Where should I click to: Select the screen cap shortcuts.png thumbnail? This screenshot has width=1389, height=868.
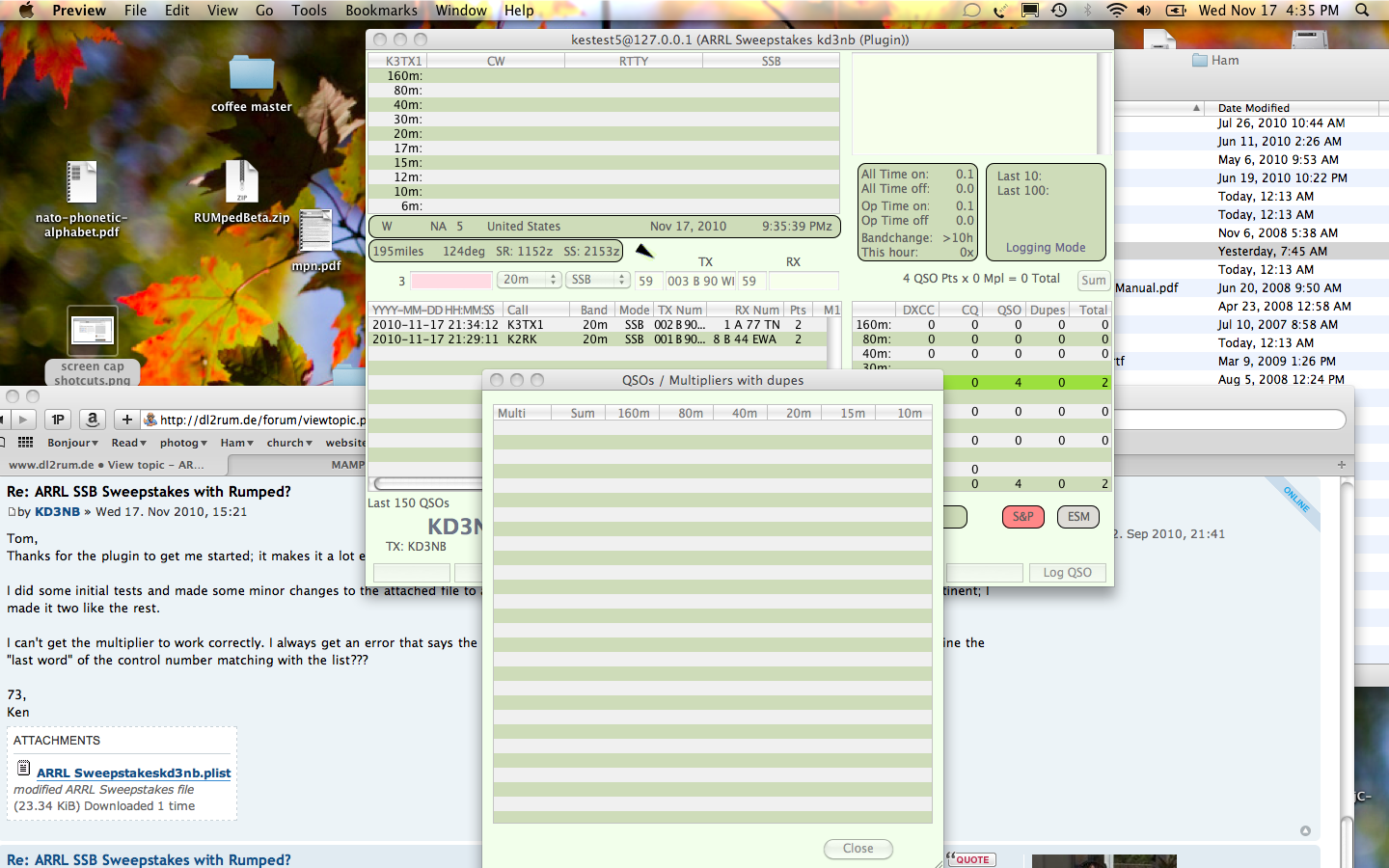coord(93,331)
